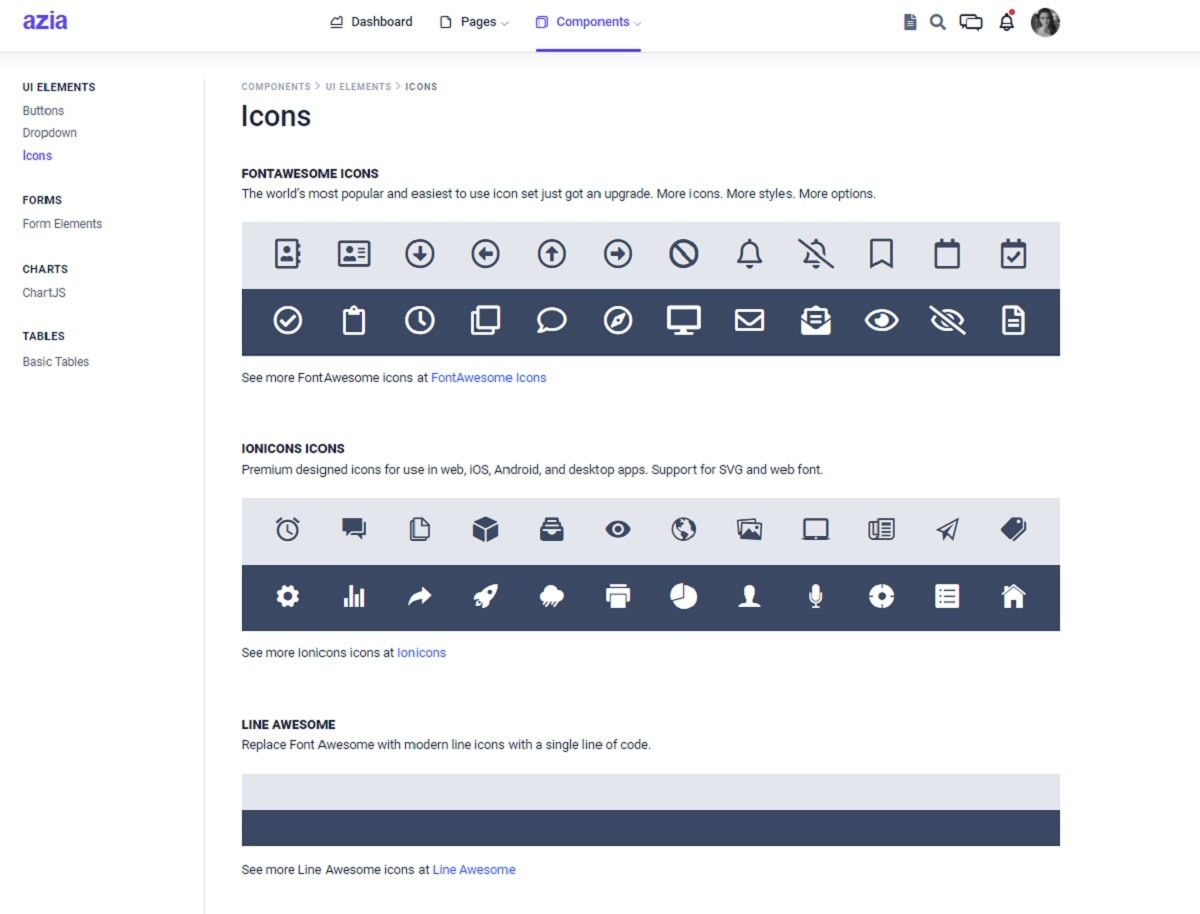Open the Components dropdown menu

pos(588,21)
